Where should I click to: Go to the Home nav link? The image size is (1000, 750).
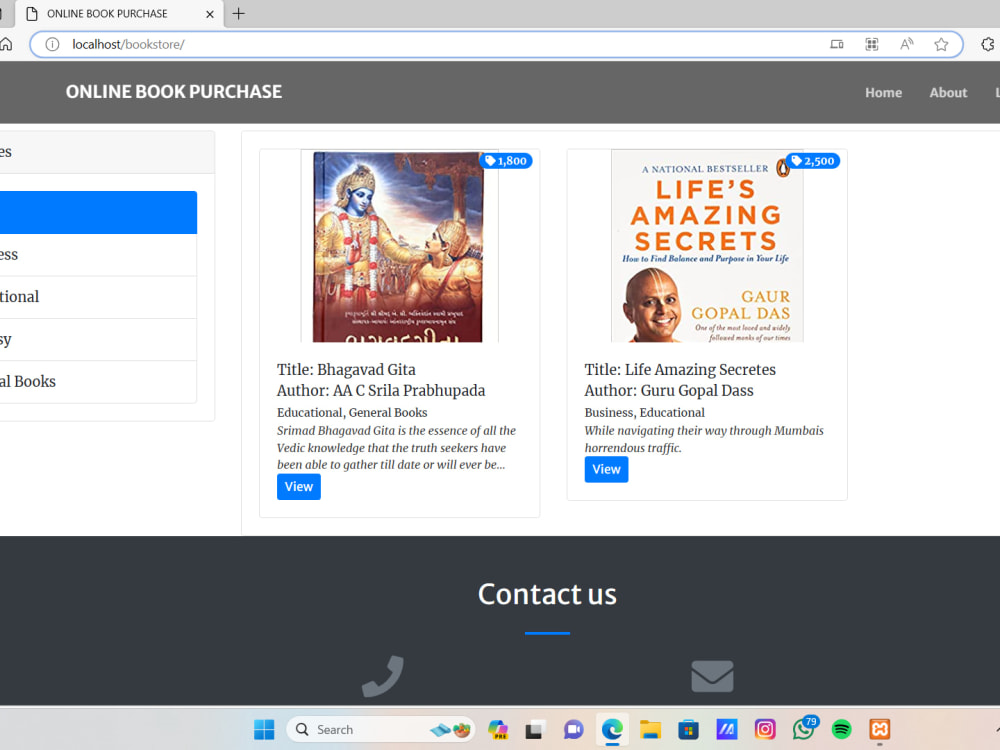tap(883, 92)
